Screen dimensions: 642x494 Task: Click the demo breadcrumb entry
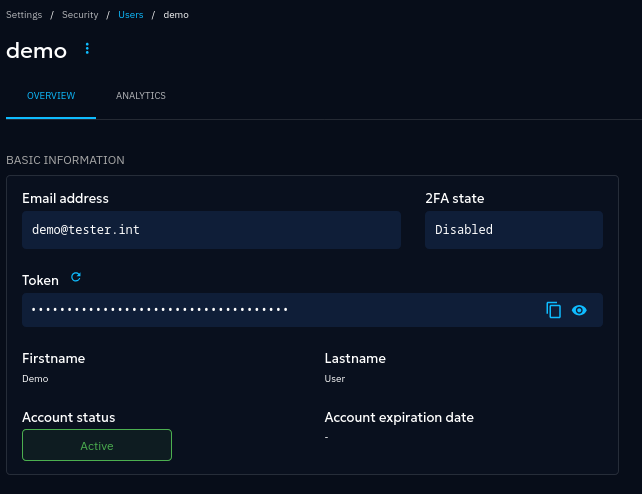click(x=176, y=15)
